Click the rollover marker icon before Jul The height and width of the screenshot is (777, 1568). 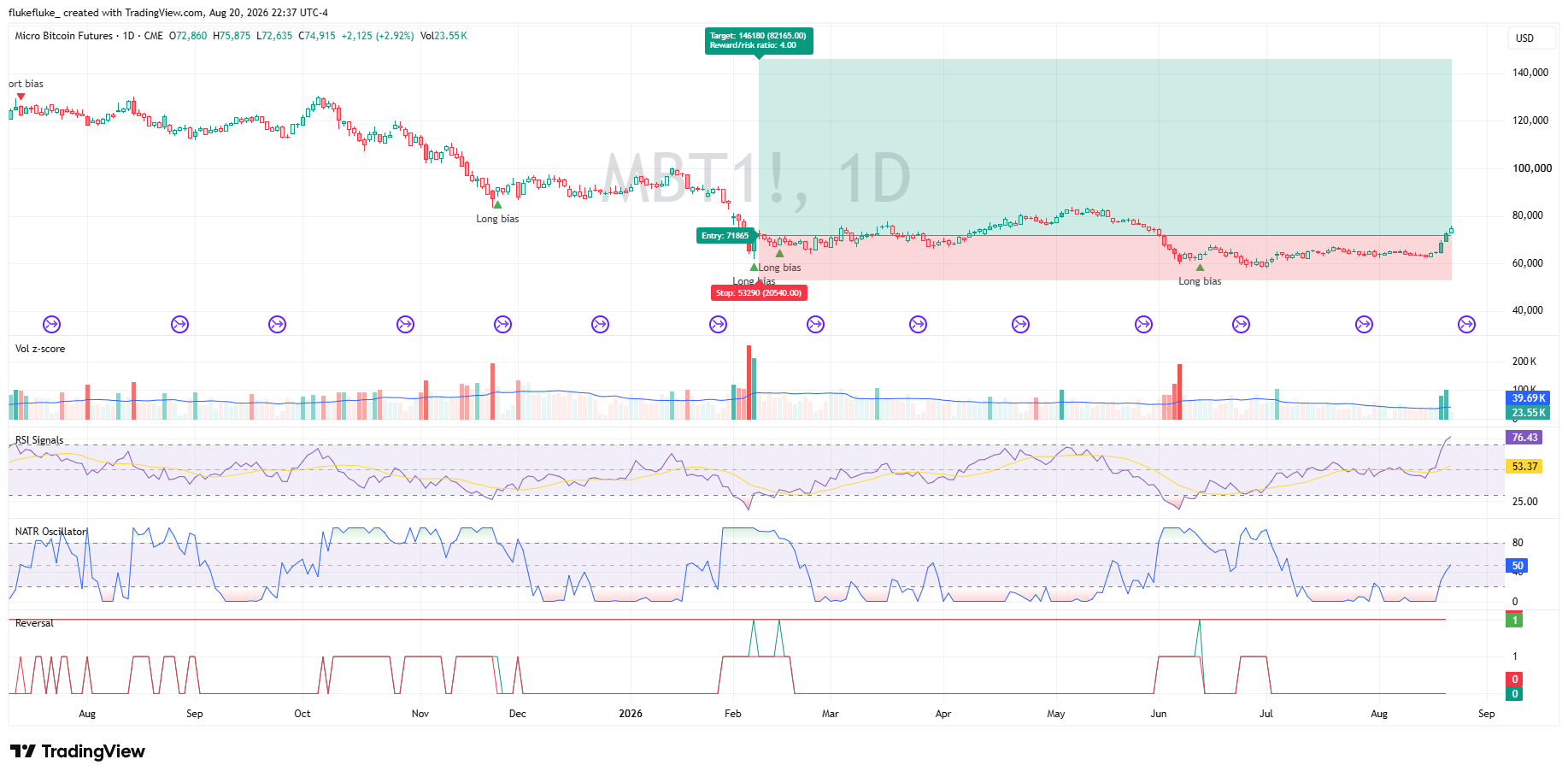pos(1241,324)
